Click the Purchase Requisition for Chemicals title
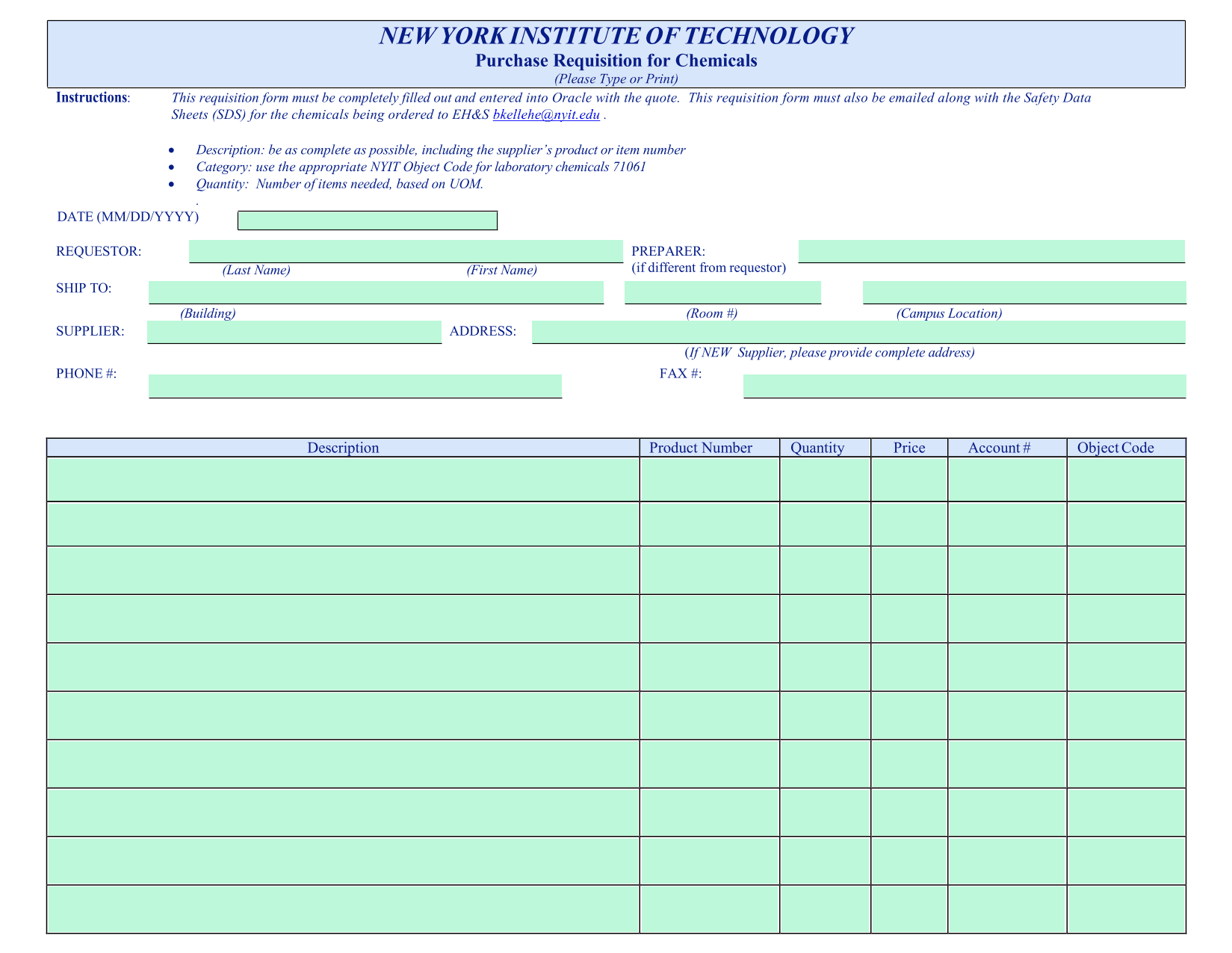 616,61
